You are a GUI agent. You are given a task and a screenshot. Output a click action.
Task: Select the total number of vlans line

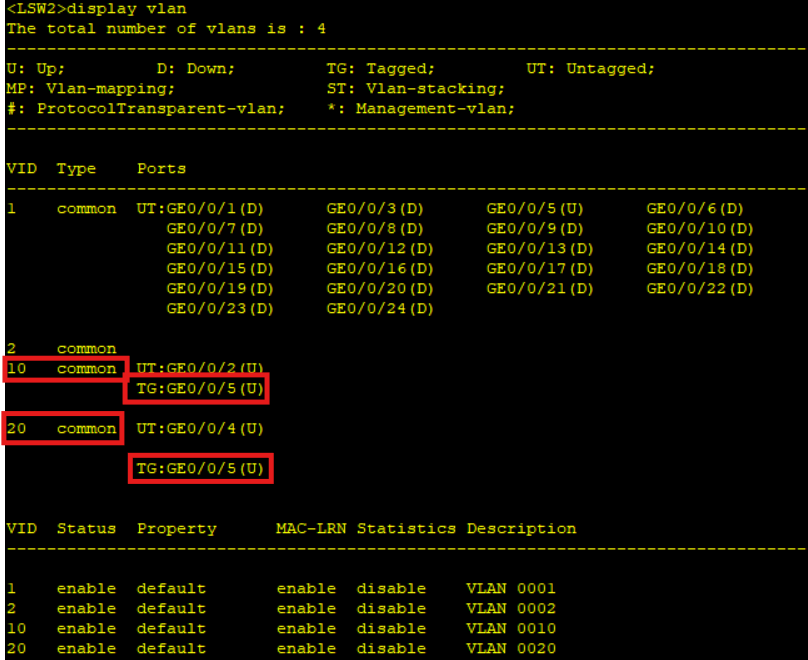[x=166, y=28]
